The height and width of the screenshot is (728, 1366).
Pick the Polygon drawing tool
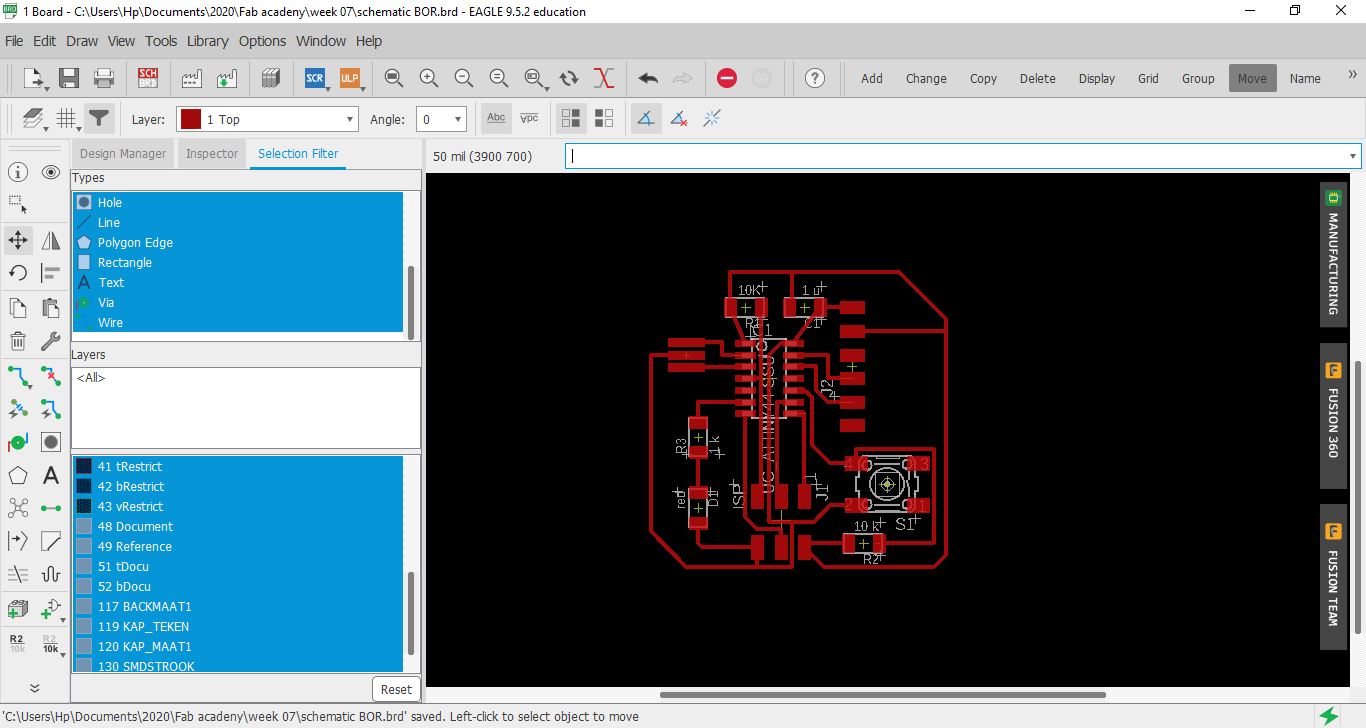coord(18,475)
